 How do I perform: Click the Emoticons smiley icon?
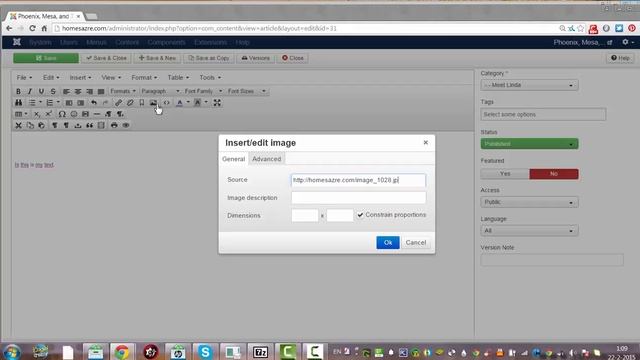[x=73, y=114]
